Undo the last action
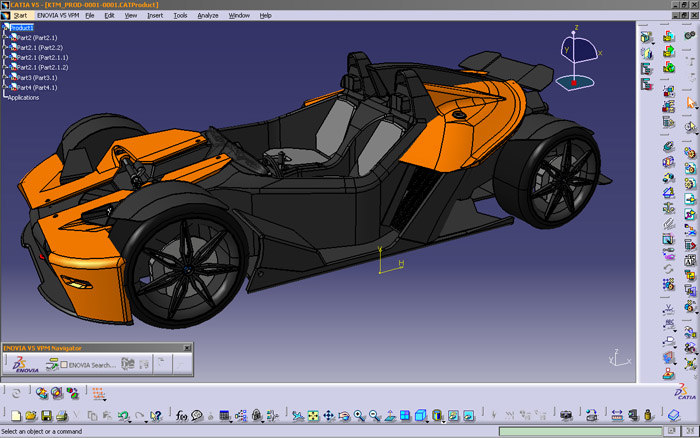Viewport: 700px width, 438px height. (x=123, y=416)
